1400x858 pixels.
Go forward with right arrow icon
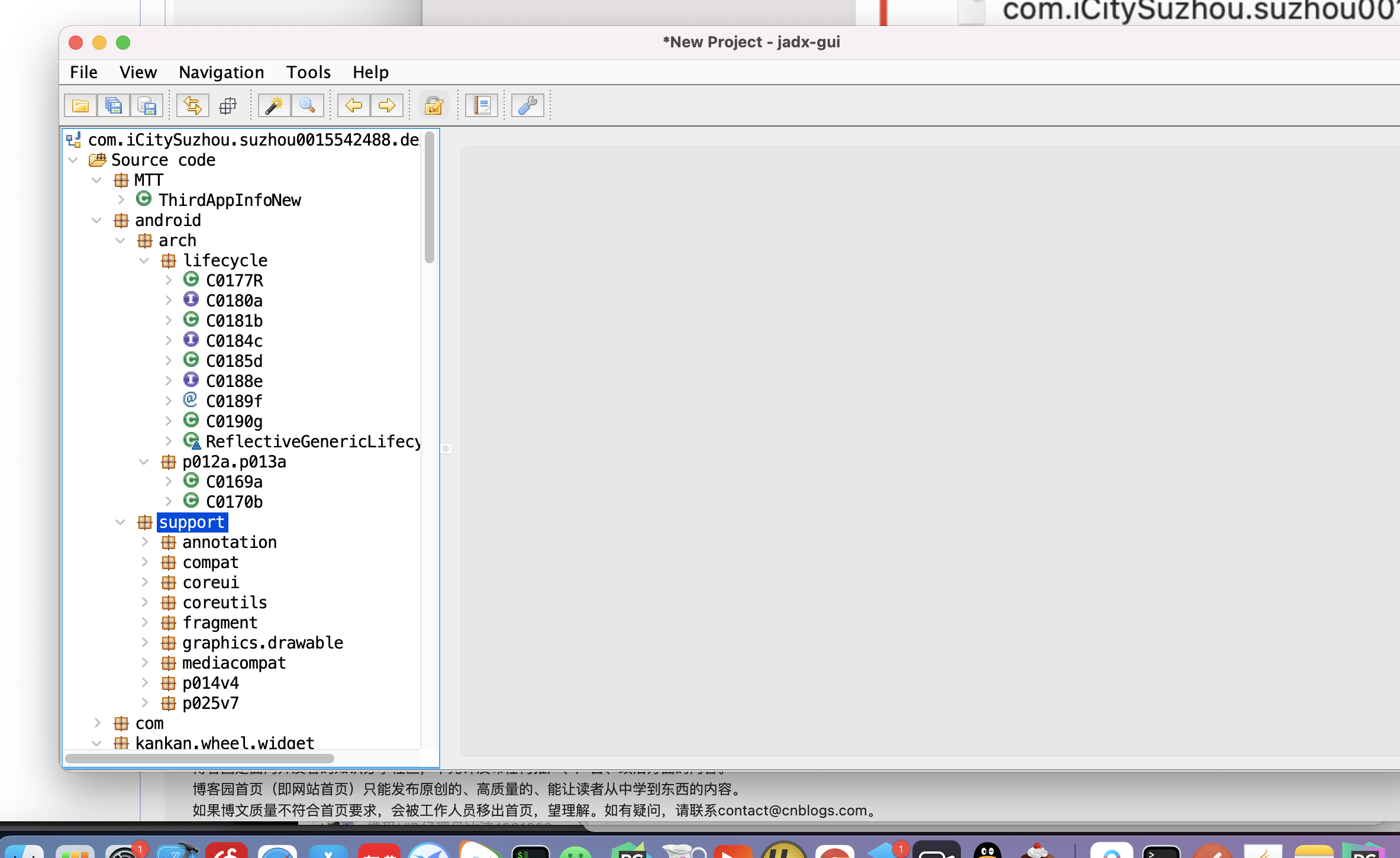click(387, 106)
